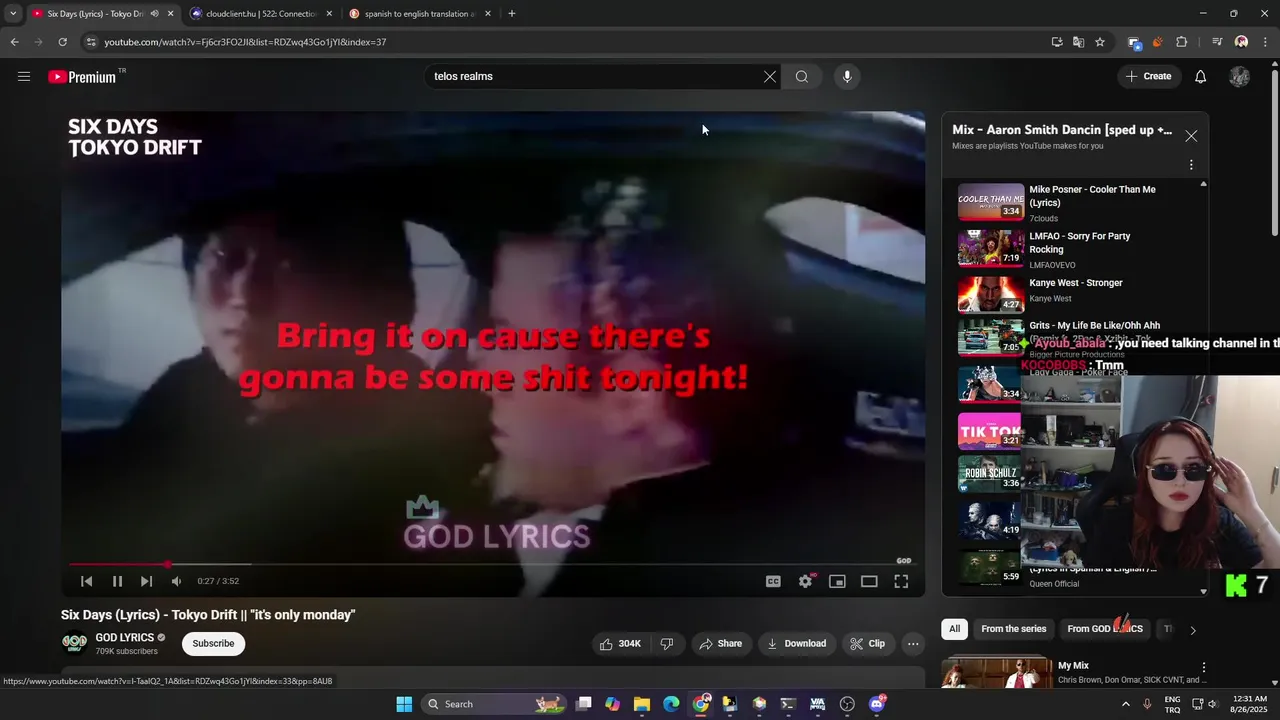Skip to previous video in player
Image resolution: width=1280 pixels, height=720 pixels.
pyautogui.click(x=87, y=581)
